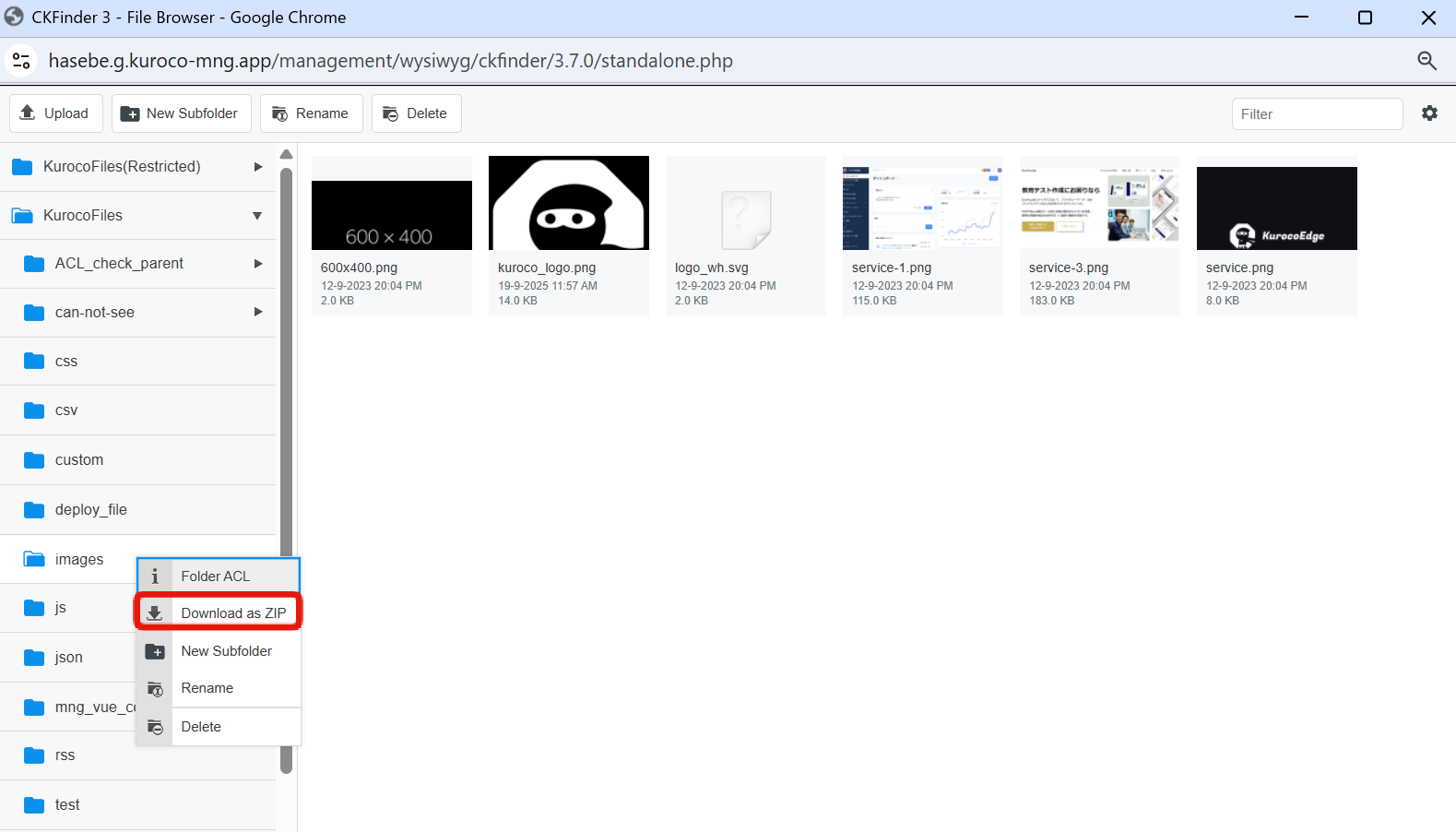Screen dimensions: 1456x832
Task: Click the Chrome site information icon
Action: click(x=21, y=61)
